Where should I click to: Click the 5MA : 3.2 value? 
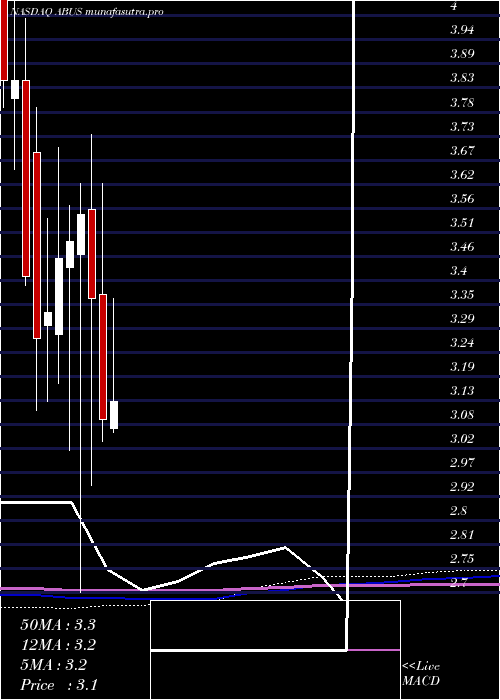[x=54, y=665]
